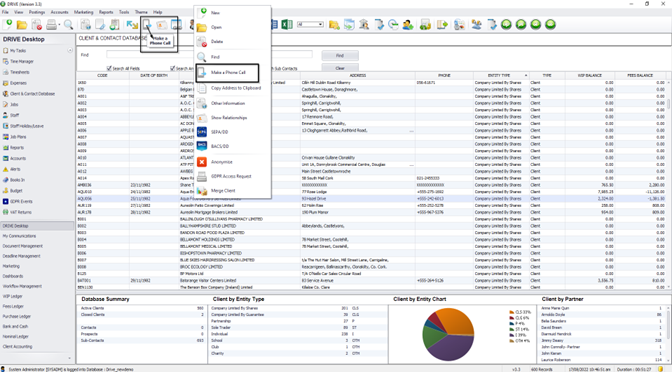Open the All filter dropdown in toolbar
Screen dimensions: 672x372
(310, 24)
